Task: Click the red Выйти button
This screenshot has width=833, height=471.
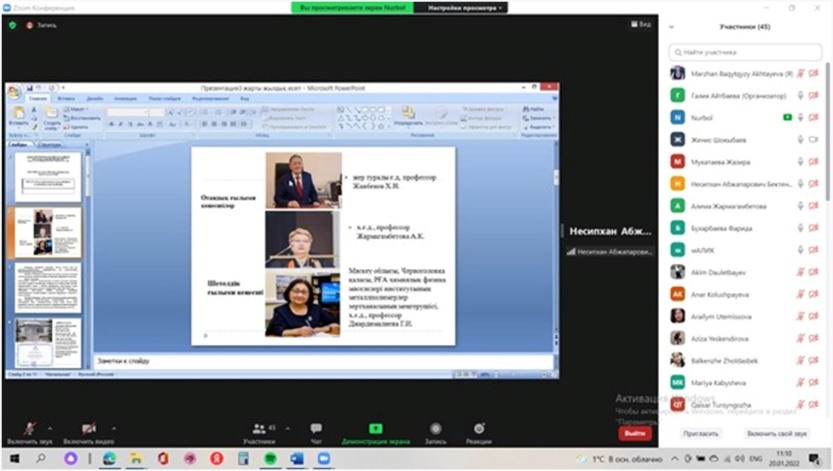Action: click(634, 434)
